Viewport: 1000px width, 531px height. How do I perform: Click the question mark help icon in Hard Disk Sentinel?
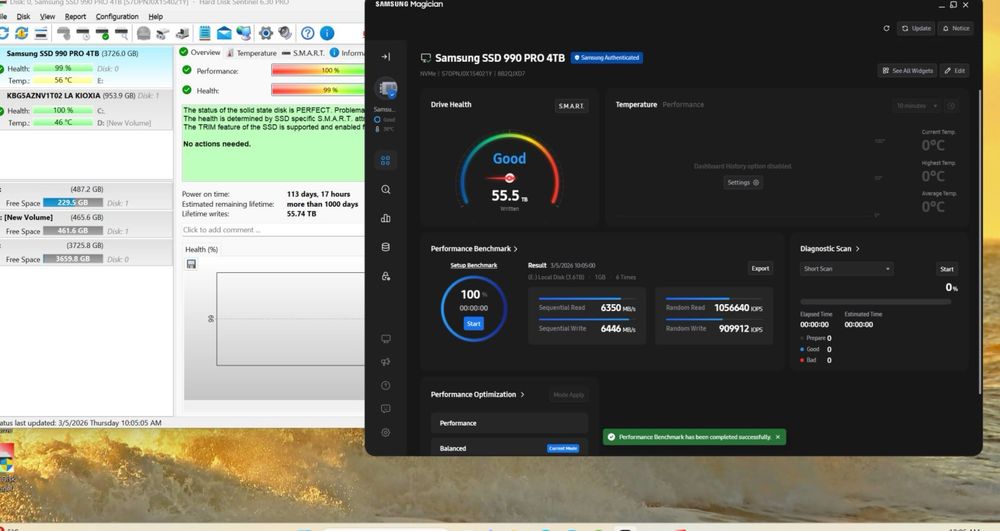tap(307, 33)
